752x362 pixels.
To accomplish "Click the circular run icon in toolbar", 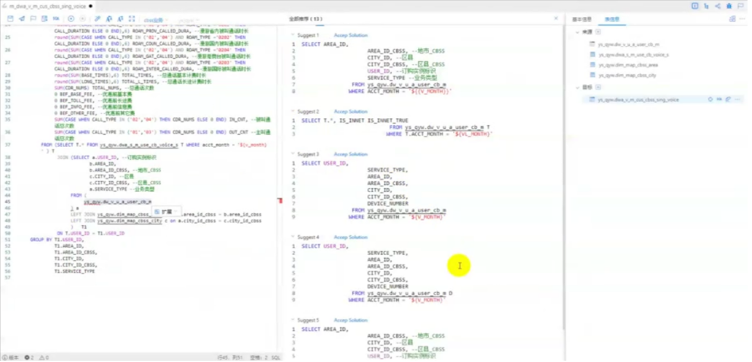I will point(71,19).
